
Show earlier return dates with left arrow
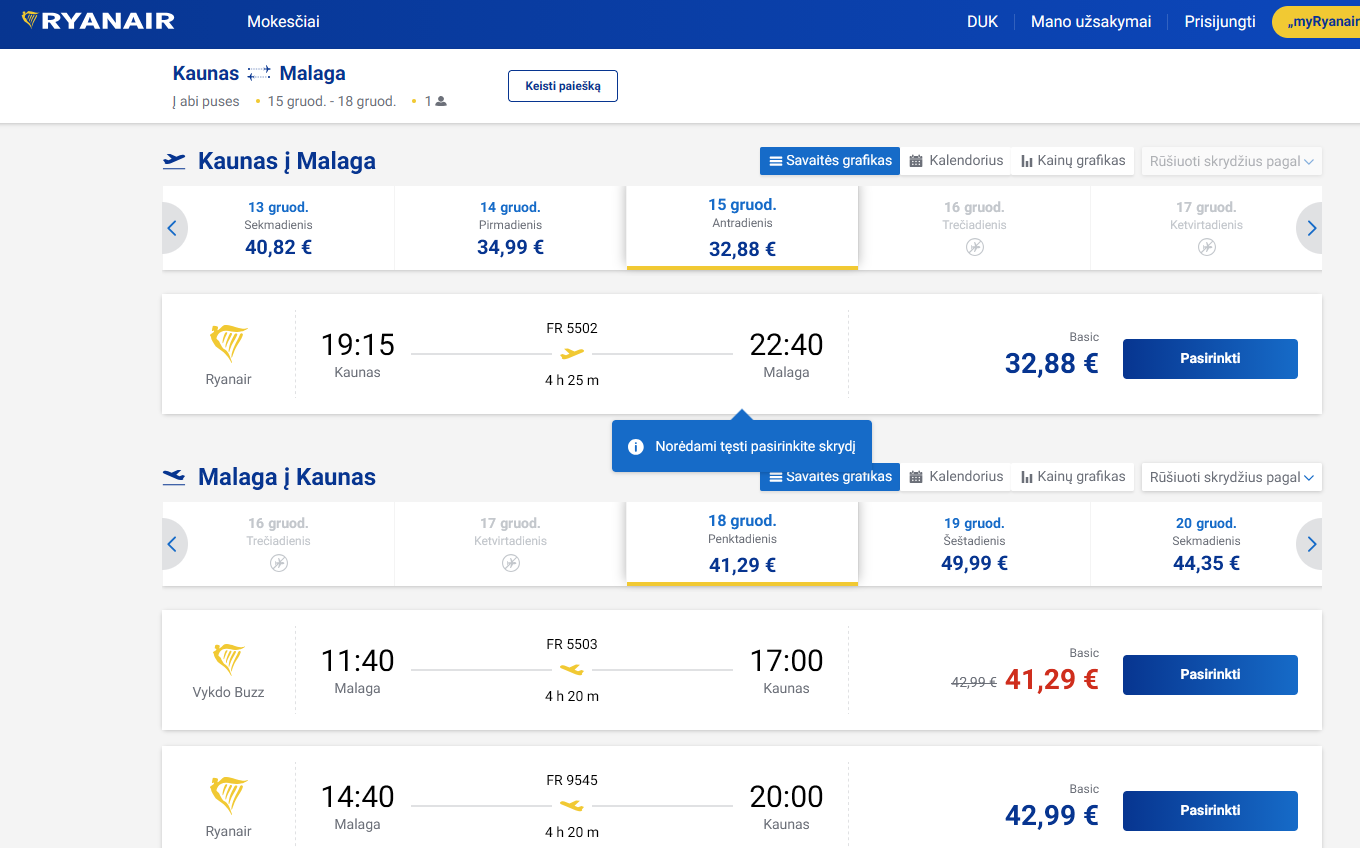click(x=172, y=545)
